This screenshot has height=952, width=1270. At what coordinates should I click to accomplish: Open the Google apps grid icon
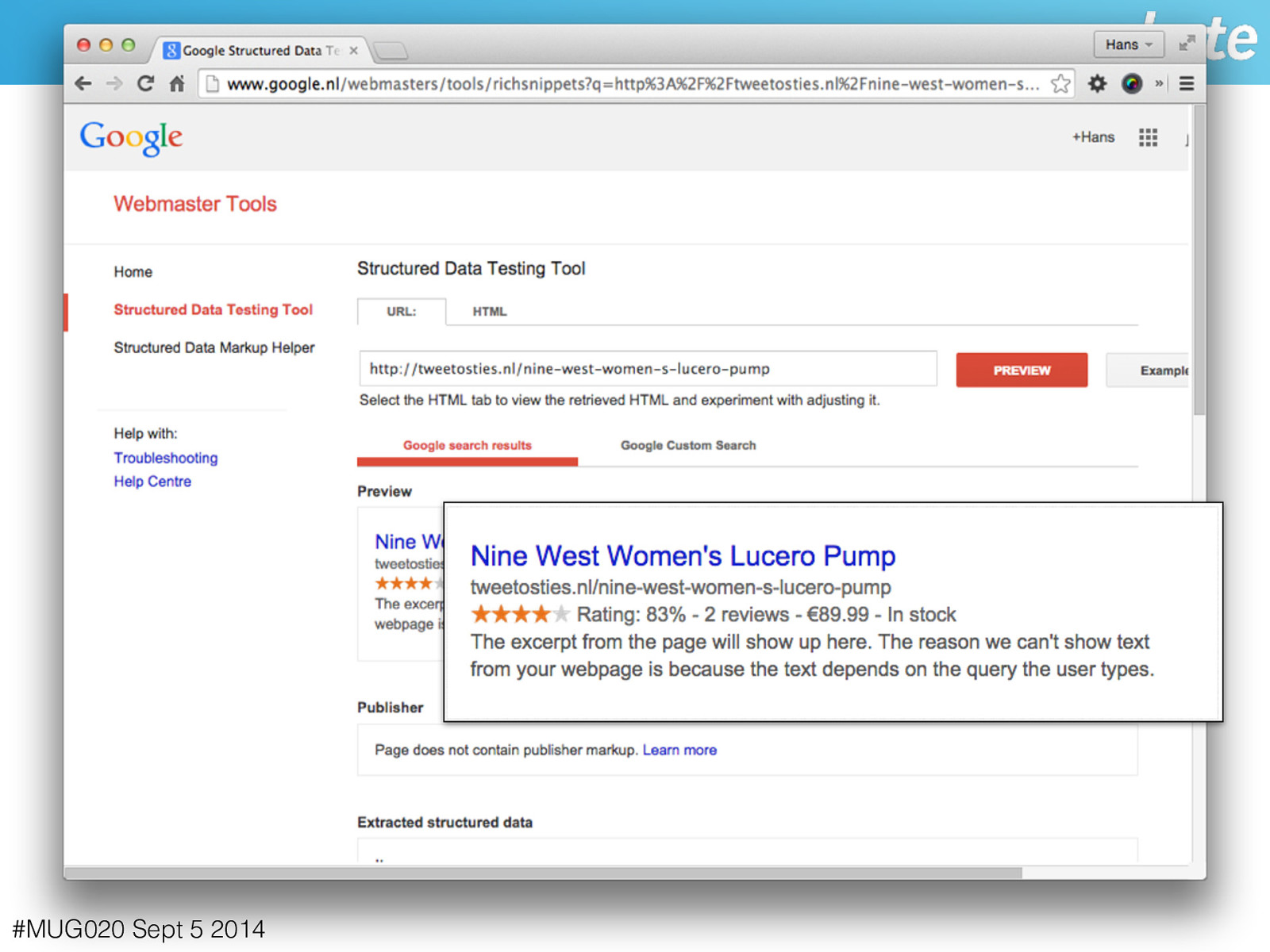1148,137
